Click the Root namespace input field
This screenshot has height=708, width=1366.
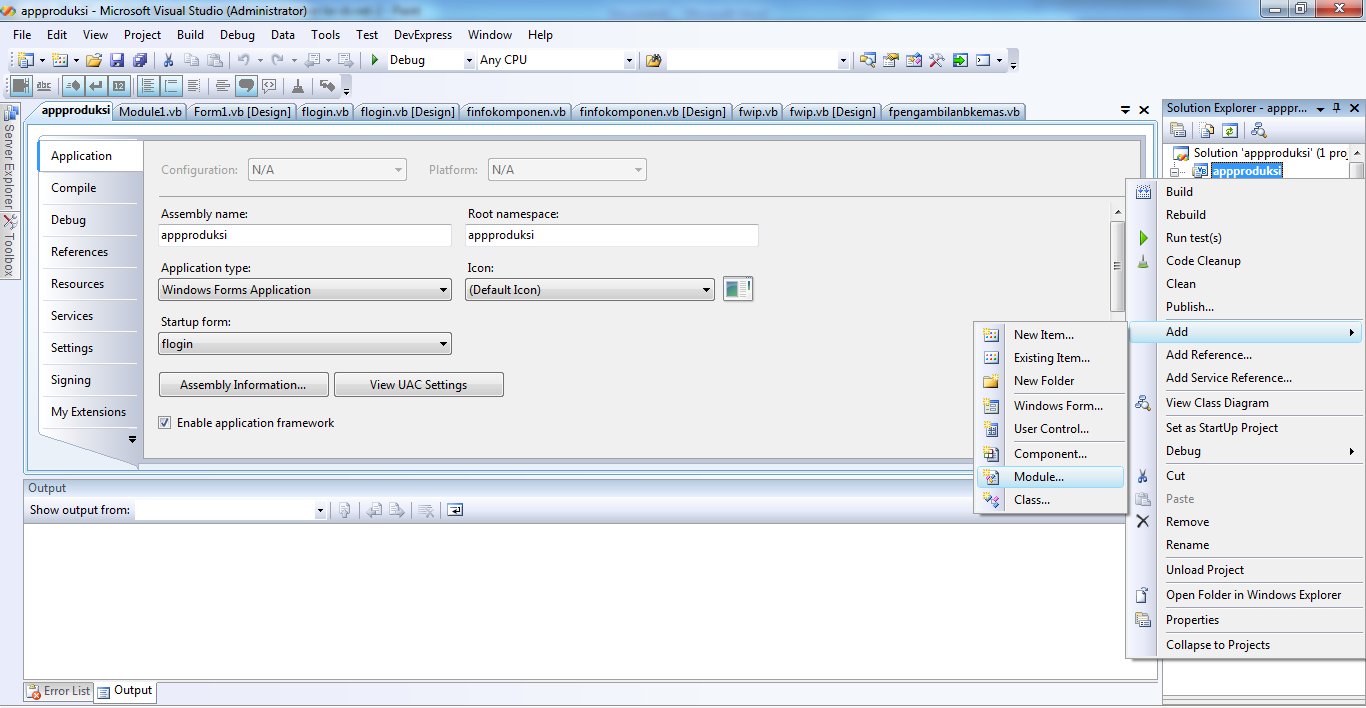tap(612, 236)
